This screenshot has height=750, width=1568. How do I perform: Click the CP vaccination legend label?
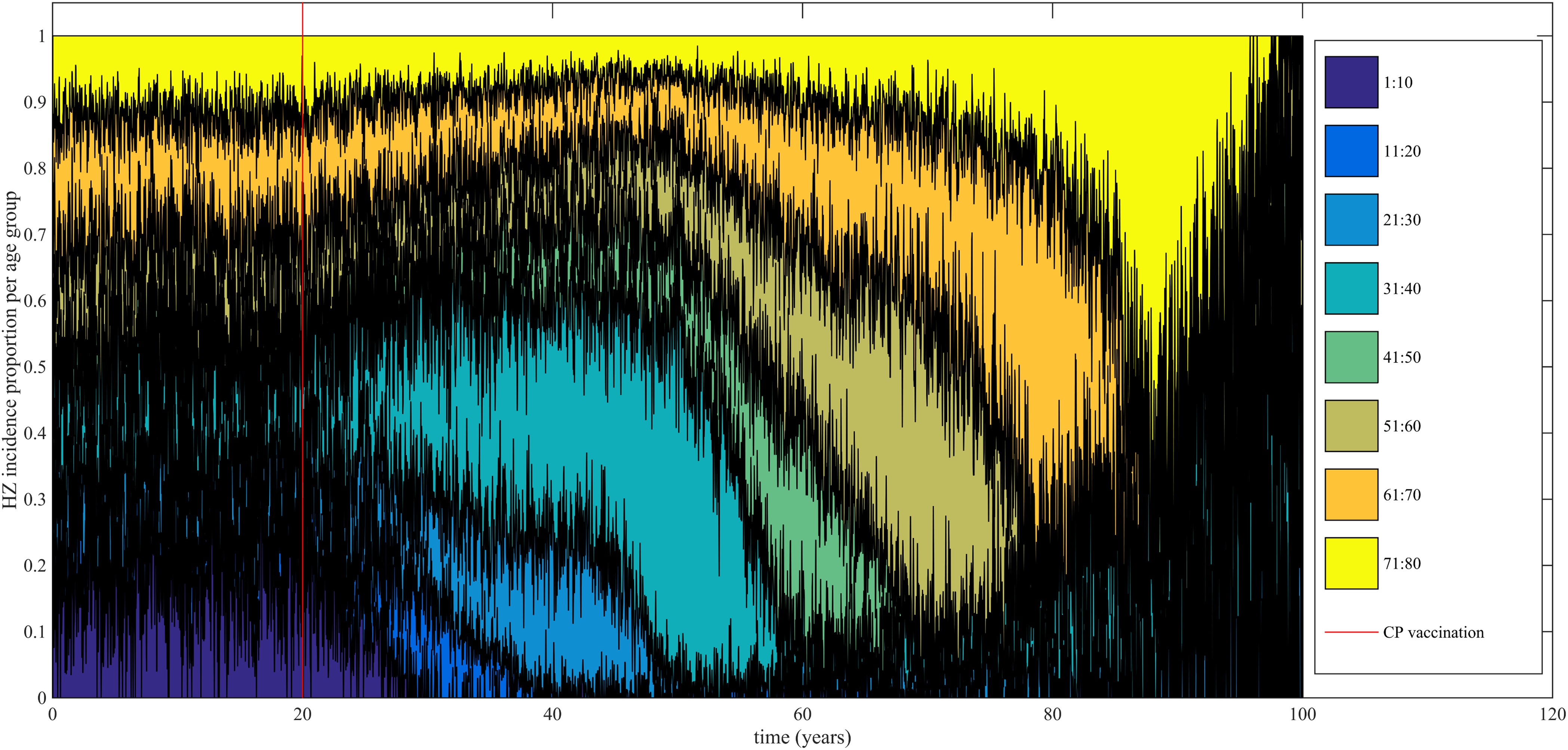point(1433,633)
